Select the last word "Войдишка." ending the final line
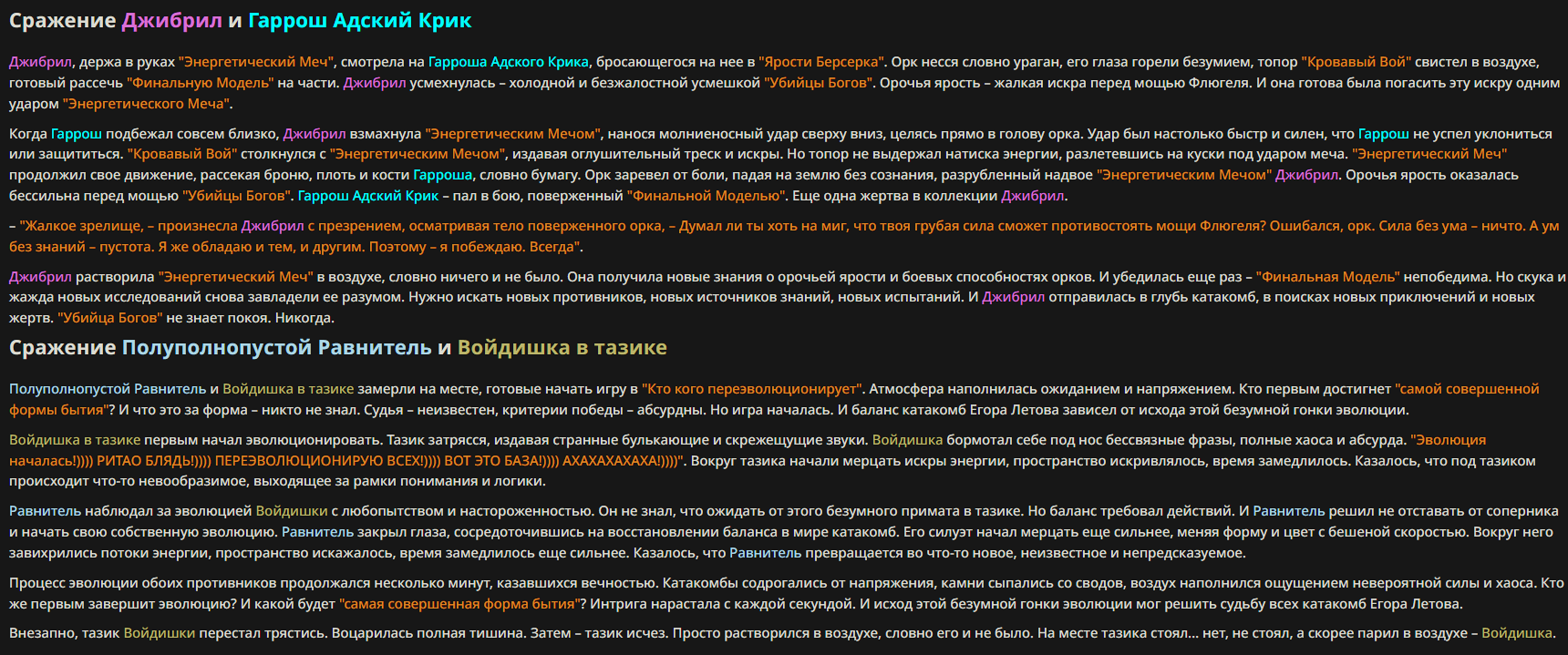This screenshot has width=1568, height=655. click(1518, 633)
